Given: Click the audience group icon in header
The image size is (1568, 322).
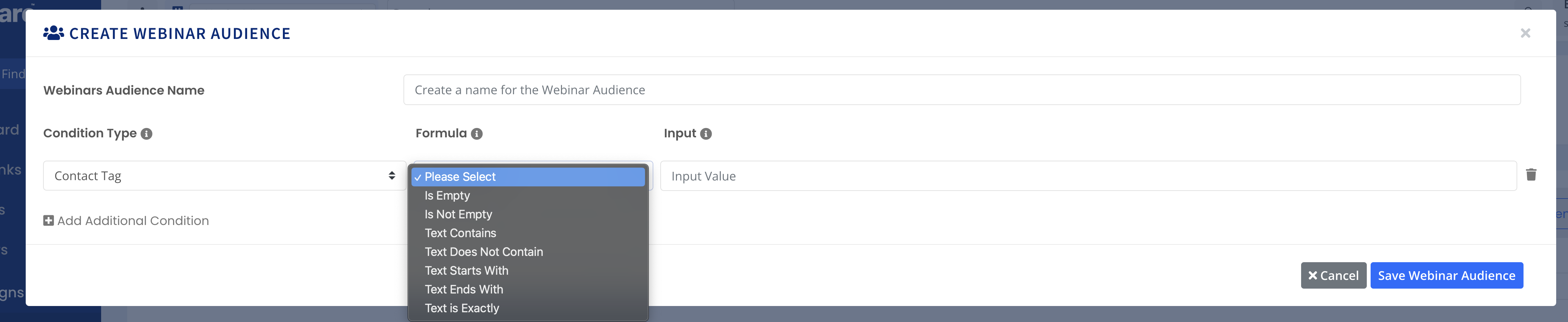Looking at the screenshot, I should [x=54, y=33].
